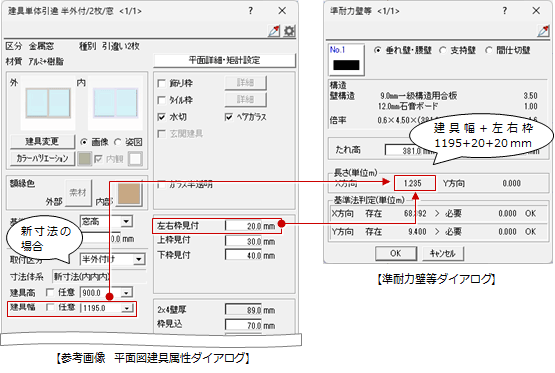Screen dimensions: 555x373
Task: Select the exterior (外) window preview image
Action: [x=48, y=103]
